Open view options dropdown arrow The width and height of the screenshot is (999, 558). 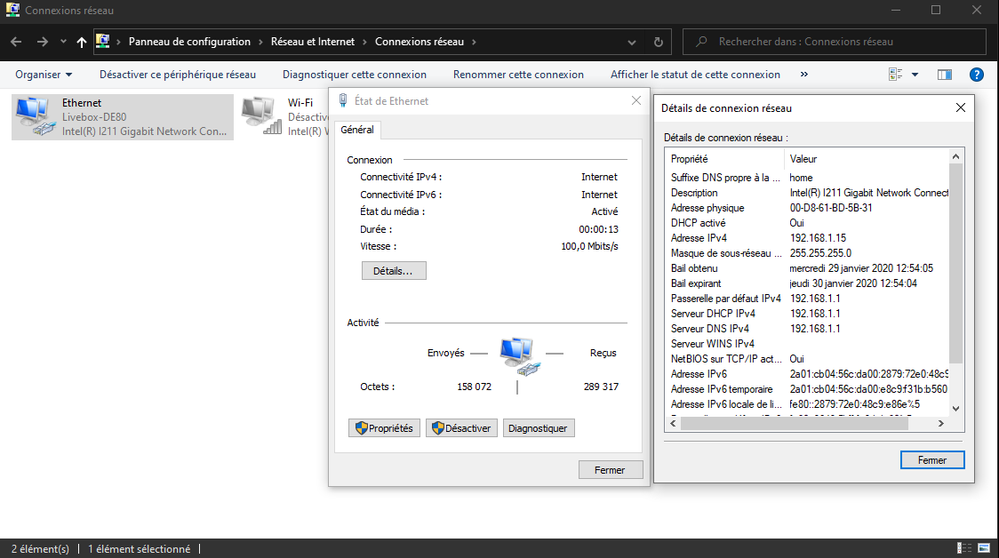[915, 75]
